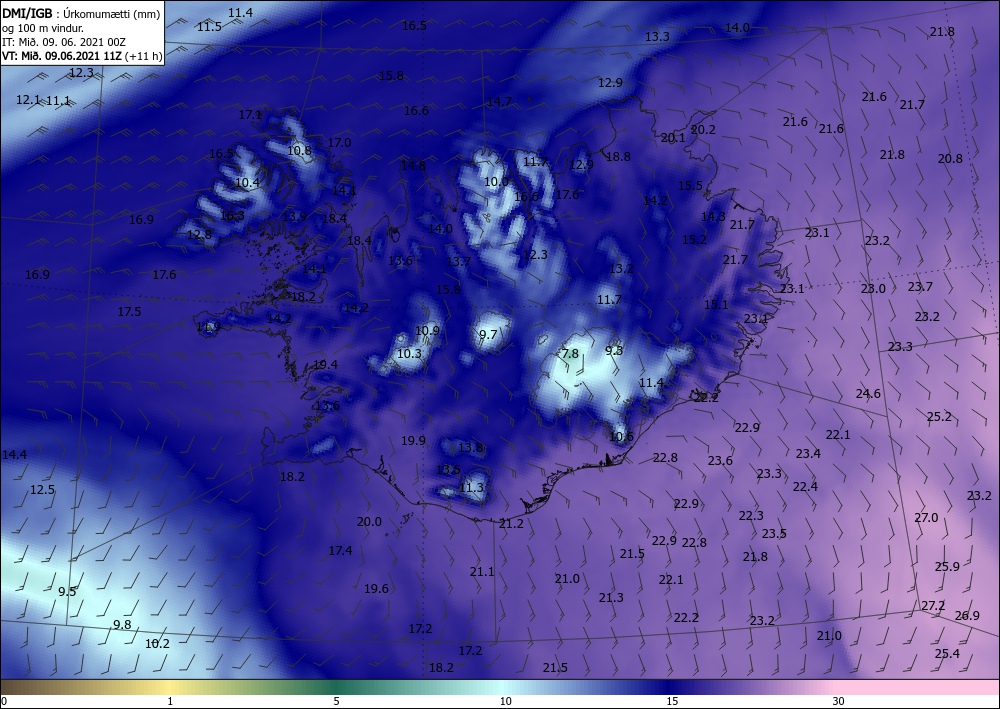
Task: Click the map value '20.8'
Action: pos(950,158)
